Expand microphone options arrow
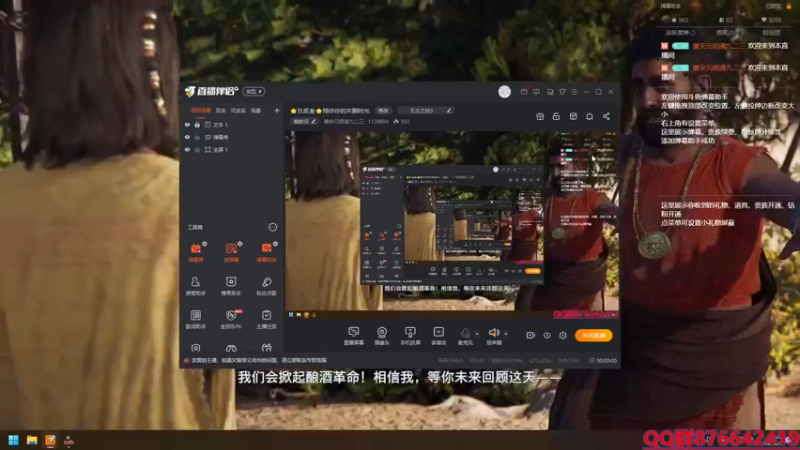 pos(477,334)
